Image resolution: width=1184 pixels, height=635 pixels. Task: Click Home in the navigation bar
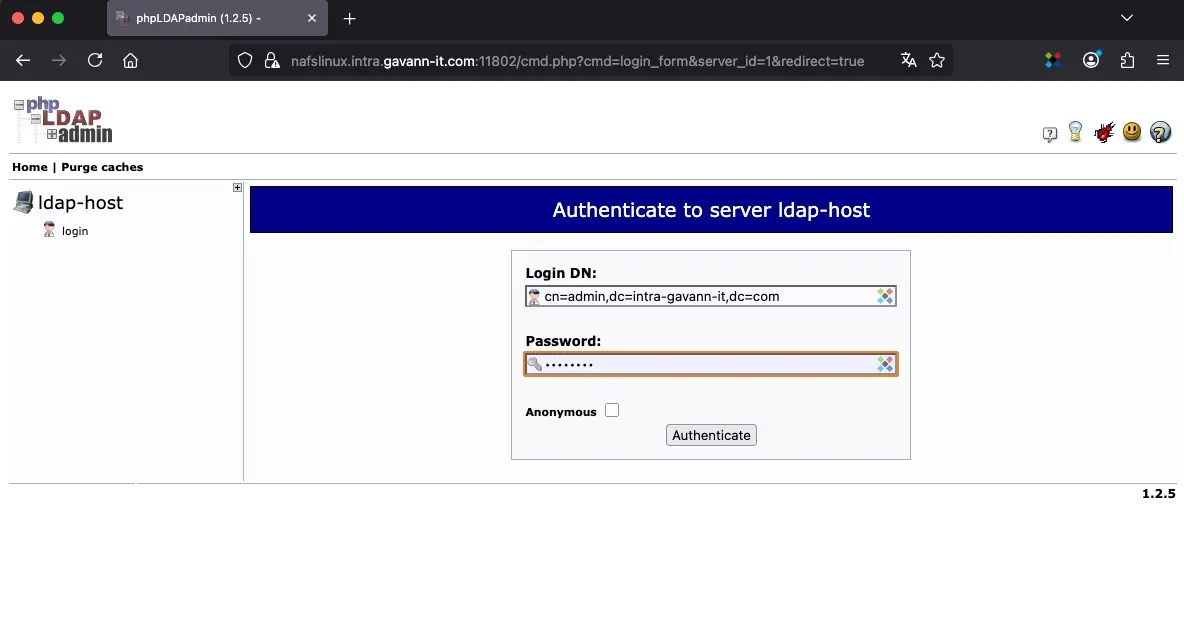point(29,167)
